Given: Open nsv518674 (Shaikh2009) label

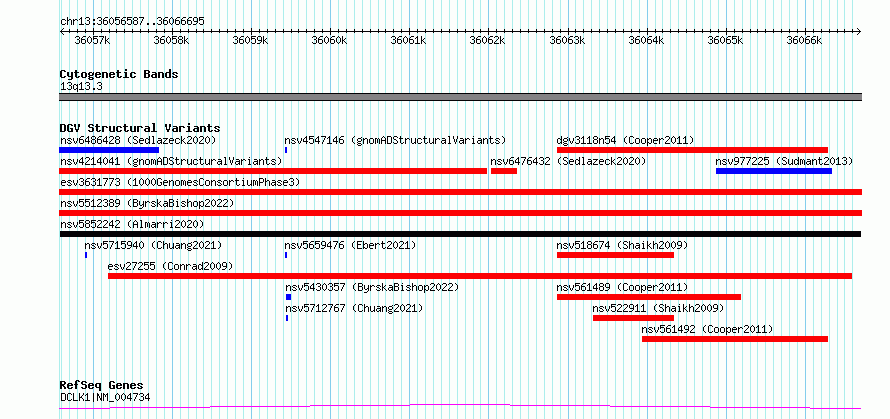Looking at the screenshot, I should pos(622,245).
